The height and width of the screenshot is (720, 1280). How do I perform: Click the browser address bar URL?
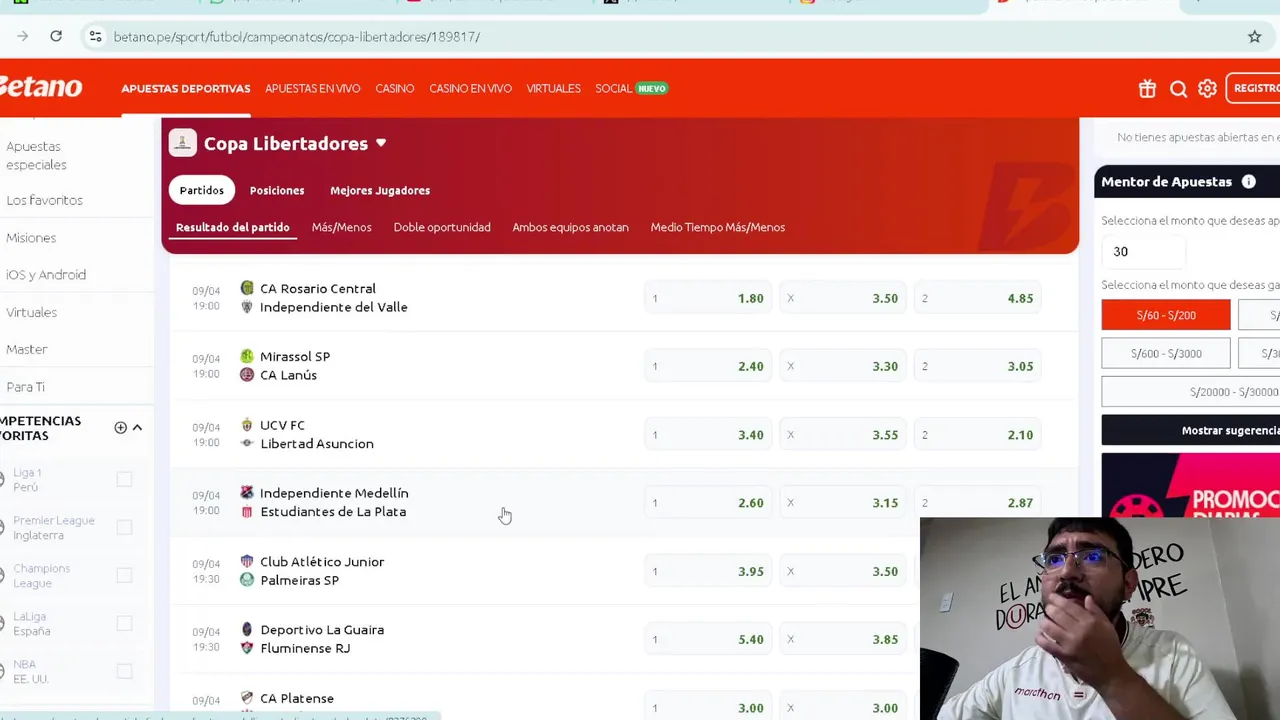point(296,37)
